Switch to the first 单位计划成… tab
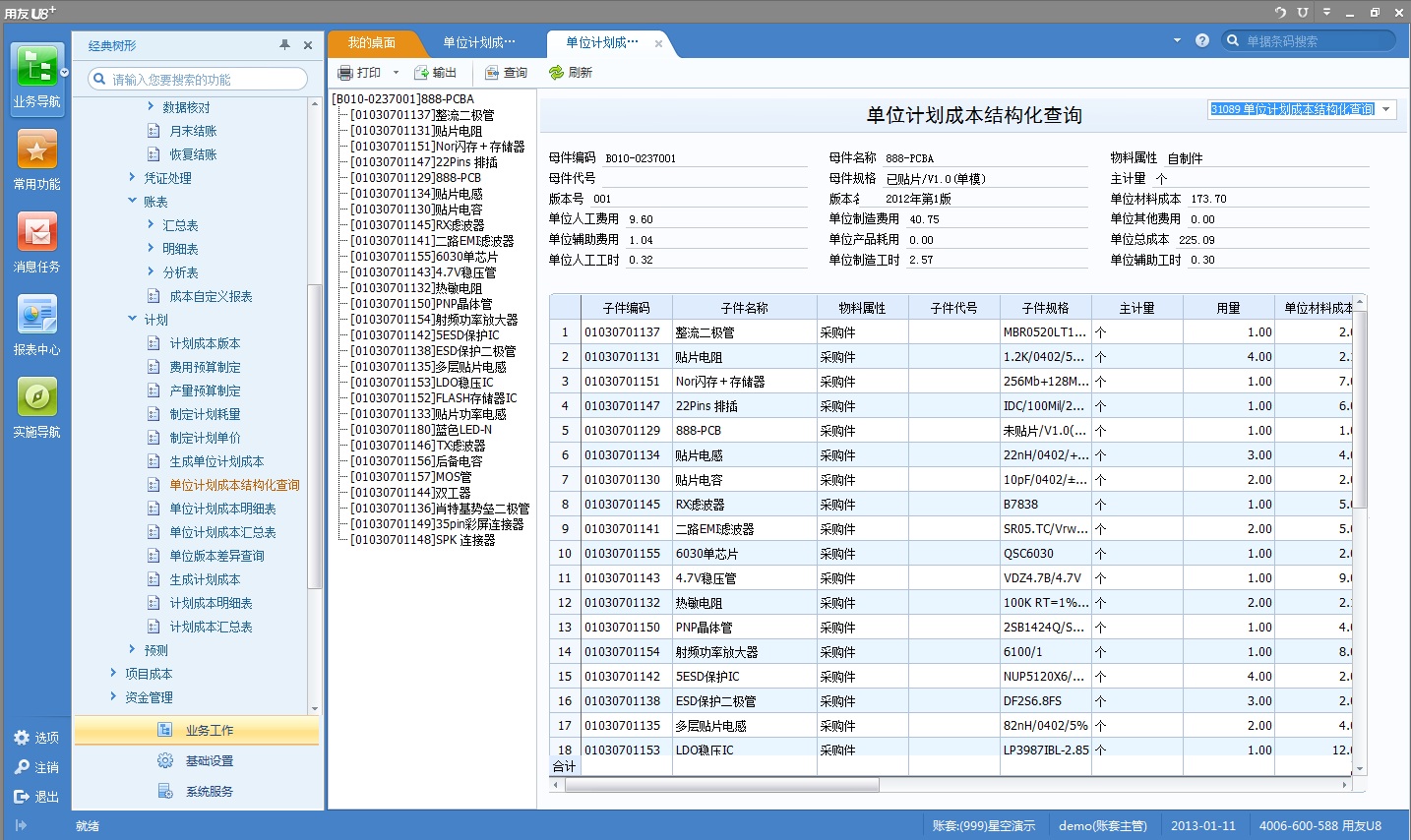Viewport: 1411px width, 840px height. [x=479, y=42]
